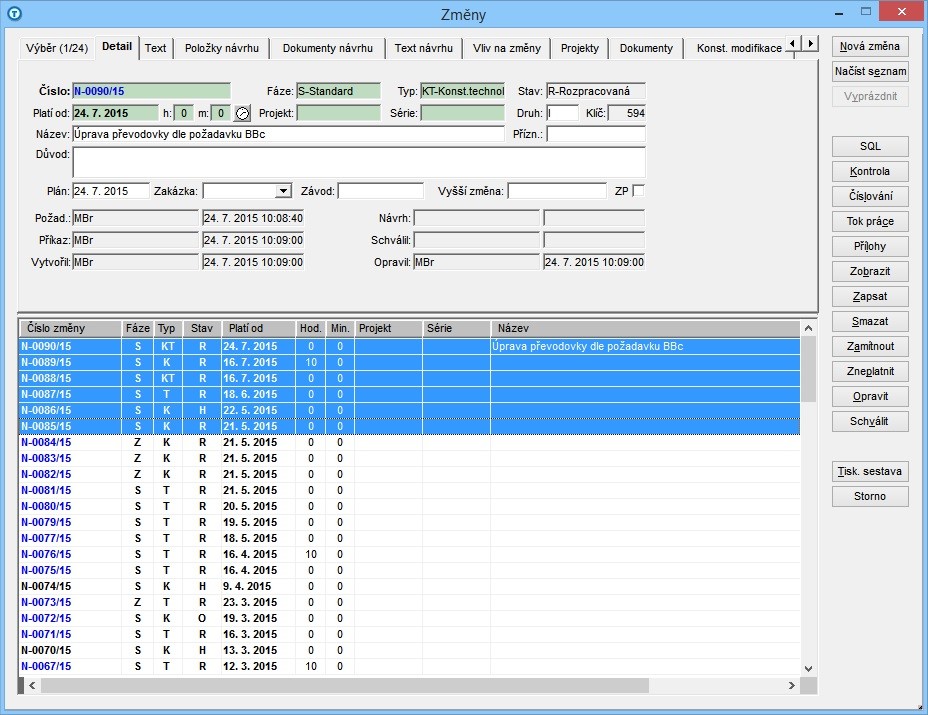The width and height of the screenshot is (928, 715).
Task: Click the list's vertical scrollbar up arrow
Action: pos(807,328)
